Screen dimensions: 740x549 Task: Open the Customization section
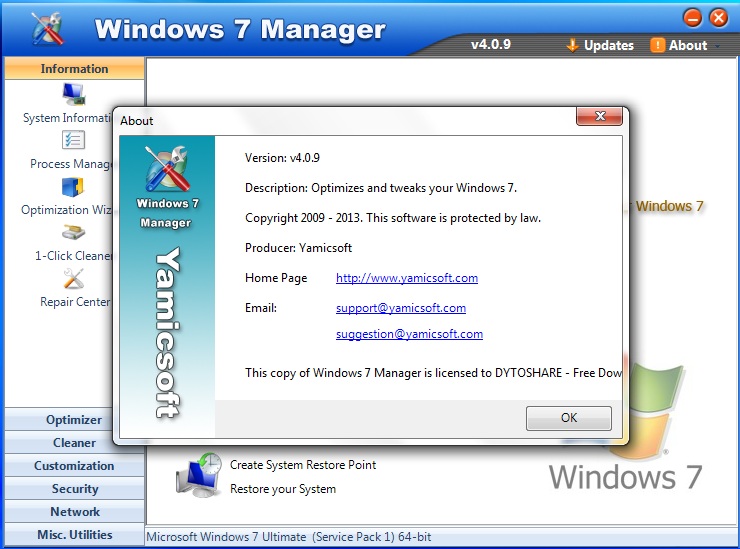coord(74,466)
